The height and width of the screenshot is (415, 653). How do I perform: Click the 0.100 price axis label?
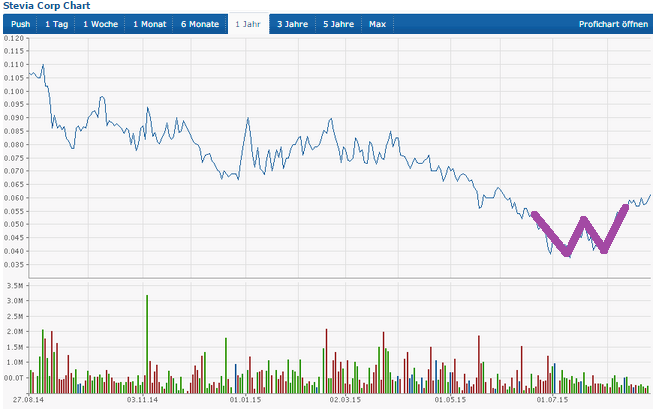coord(14,91)
